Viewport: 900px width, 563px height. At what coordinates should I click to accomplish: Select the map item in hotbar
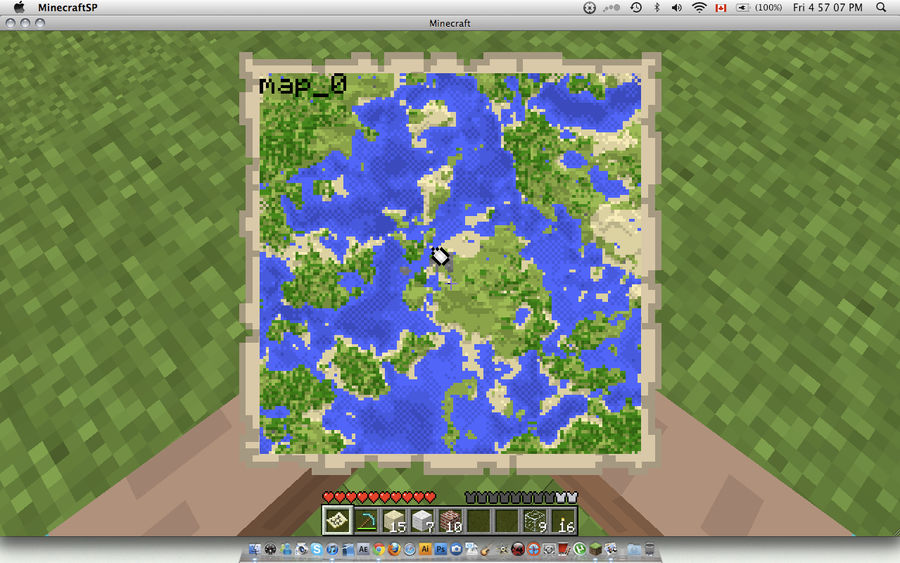(338, 521)
